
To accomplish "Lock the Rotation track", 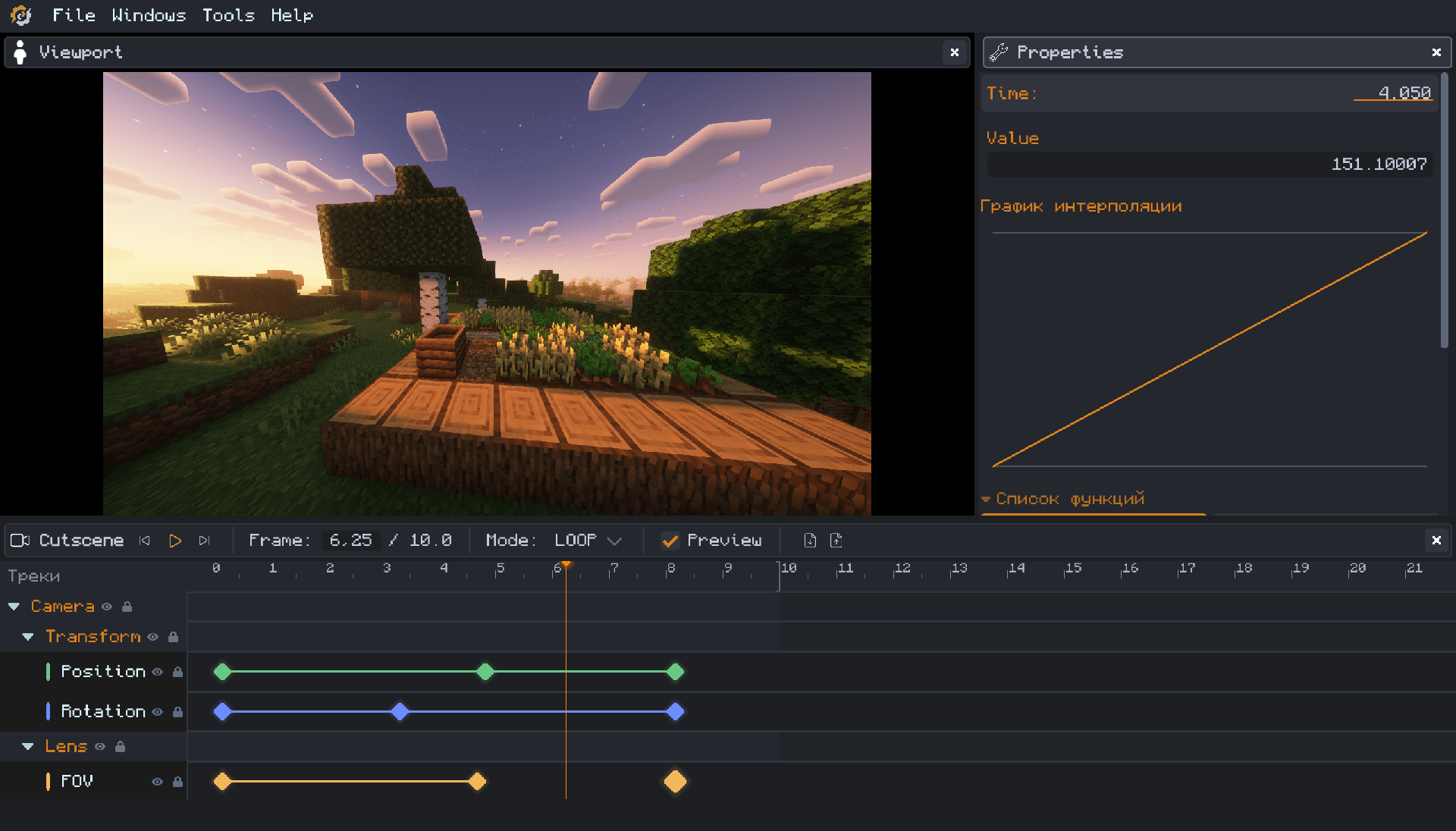I will tap(177, 712).
